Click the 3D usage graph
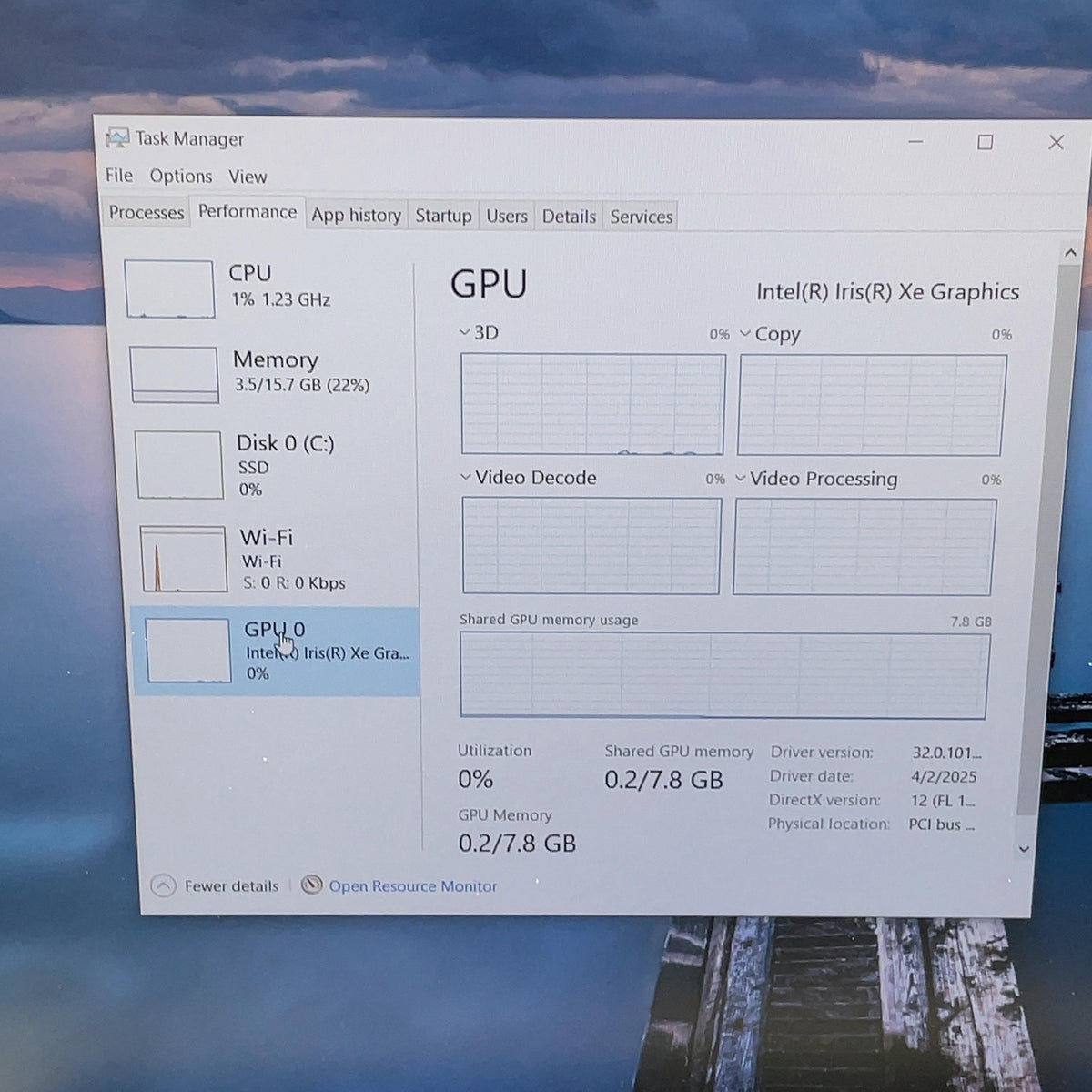1092x1092 pixels. [592, 404]
